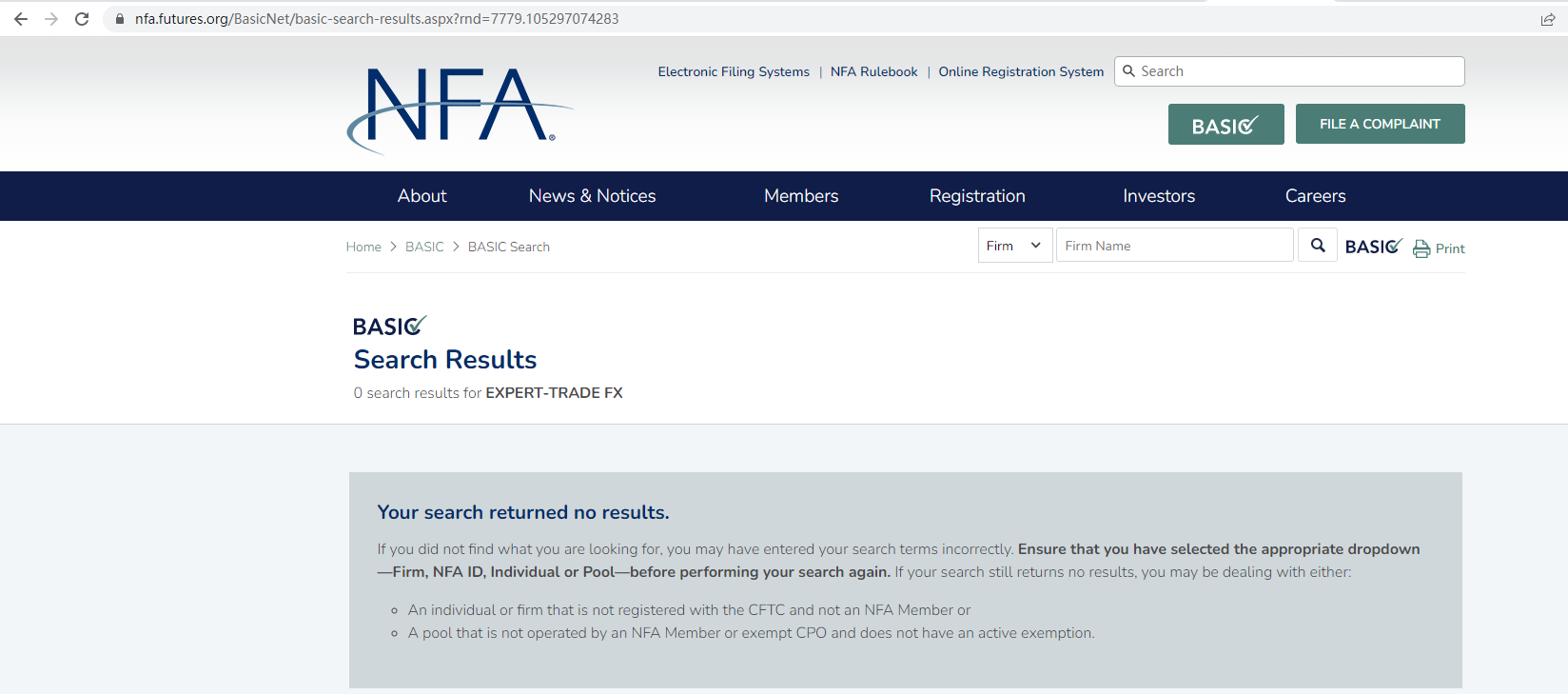Open the Firm search type dropdown
Viewport: 1568px width, 694px height.
click(1015, 246)
